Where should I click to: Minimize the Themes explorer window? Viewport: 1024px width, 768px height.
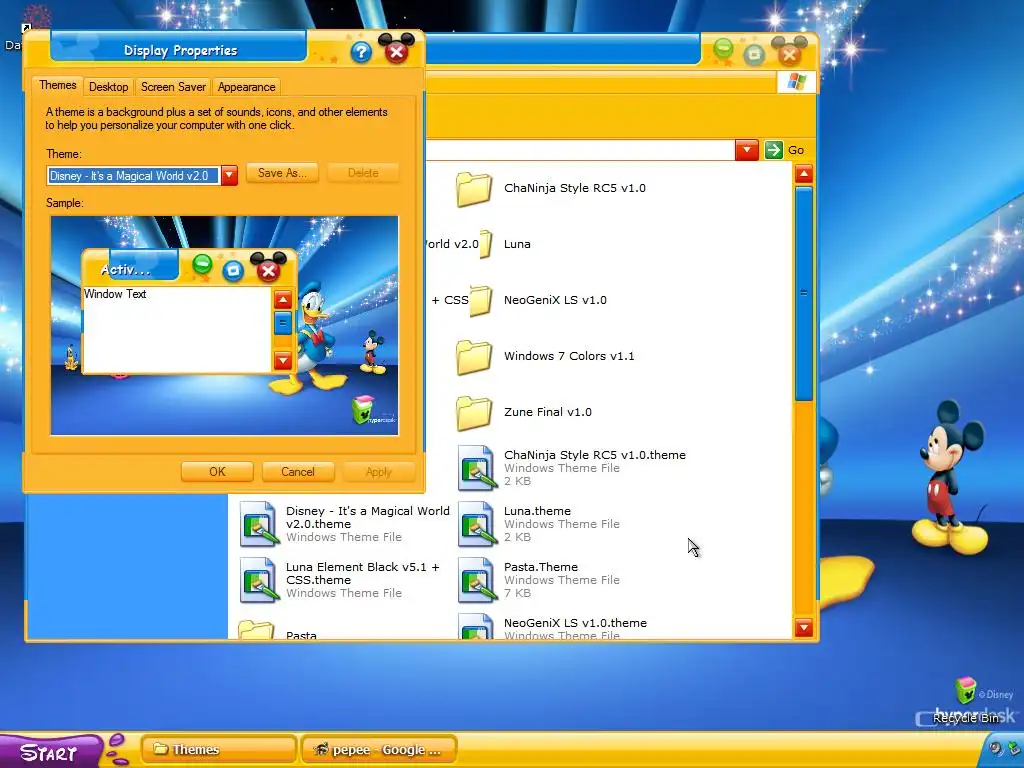click(x=723, y=49)
